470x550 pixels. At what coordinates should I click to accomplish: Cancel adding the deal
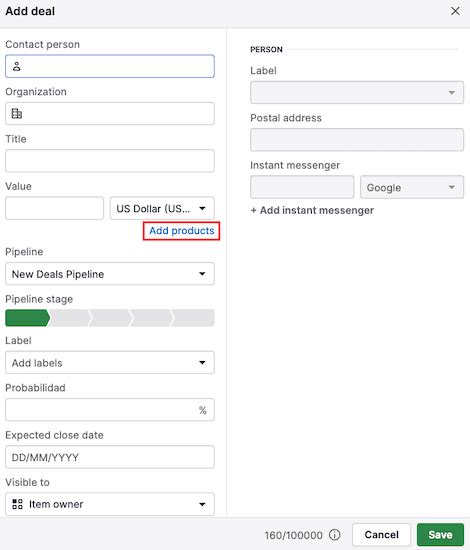(x=381, y=535)
